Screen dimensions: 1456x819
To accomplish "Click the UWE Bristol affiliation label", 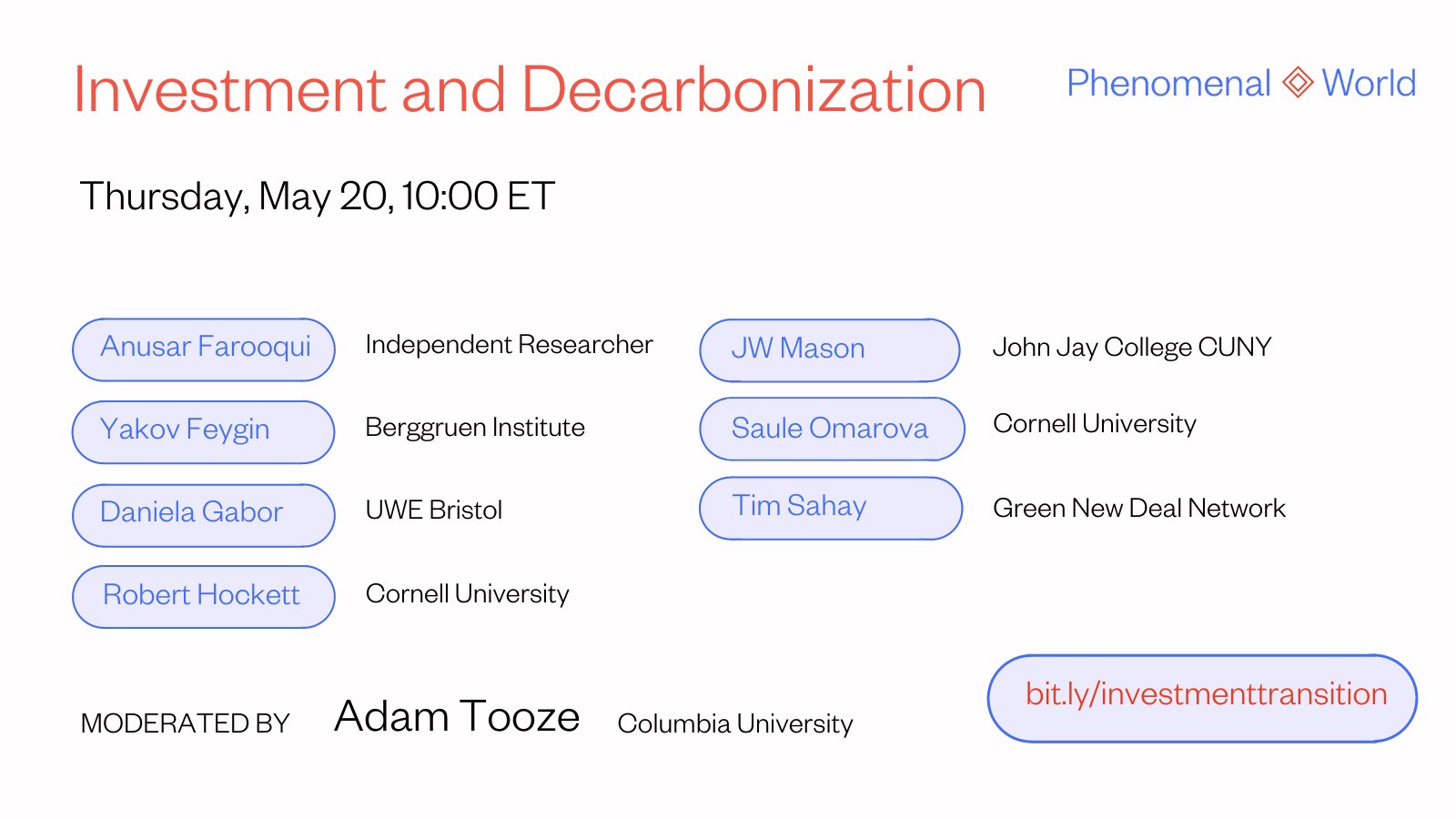I will coord(434,511).
